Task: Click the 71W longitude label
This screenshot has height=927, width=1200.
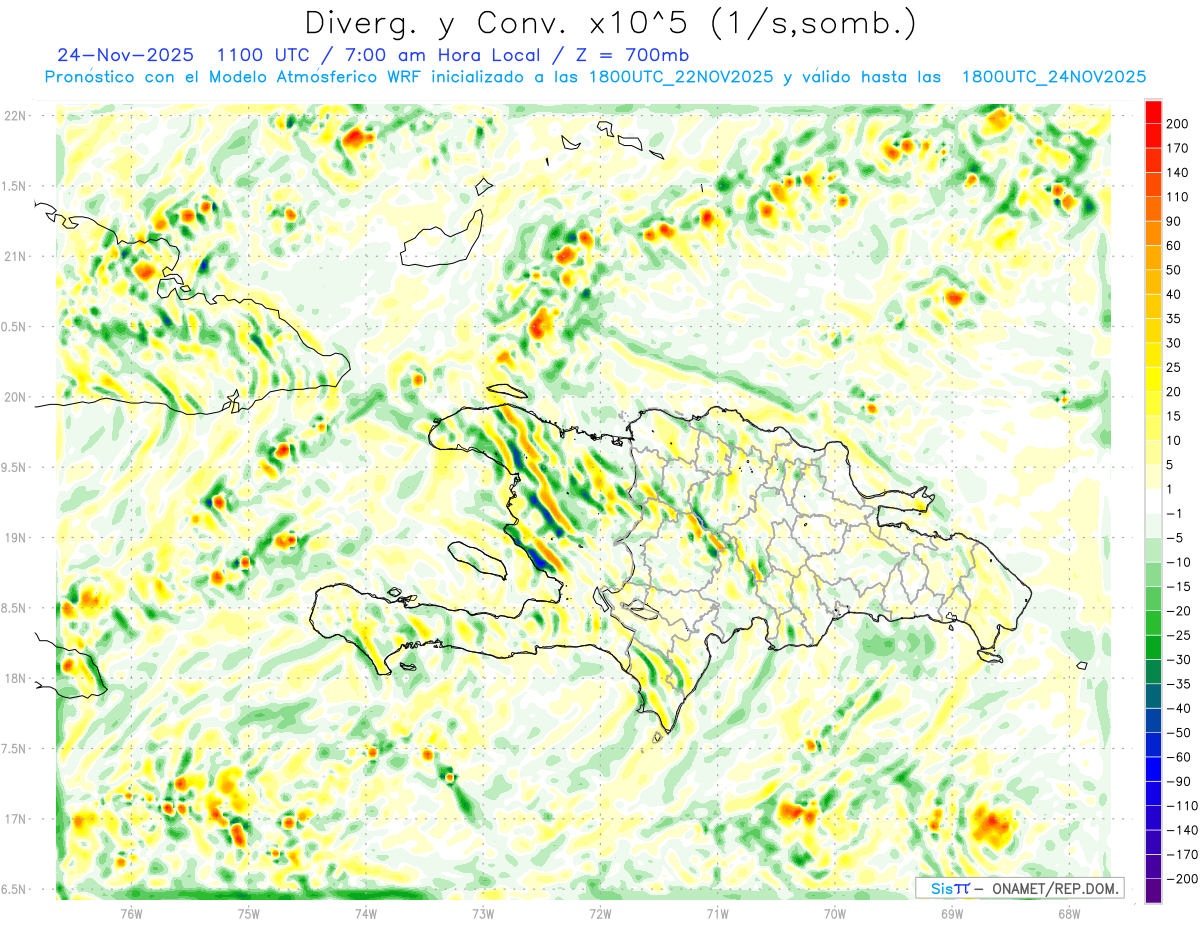Action: 717,914
